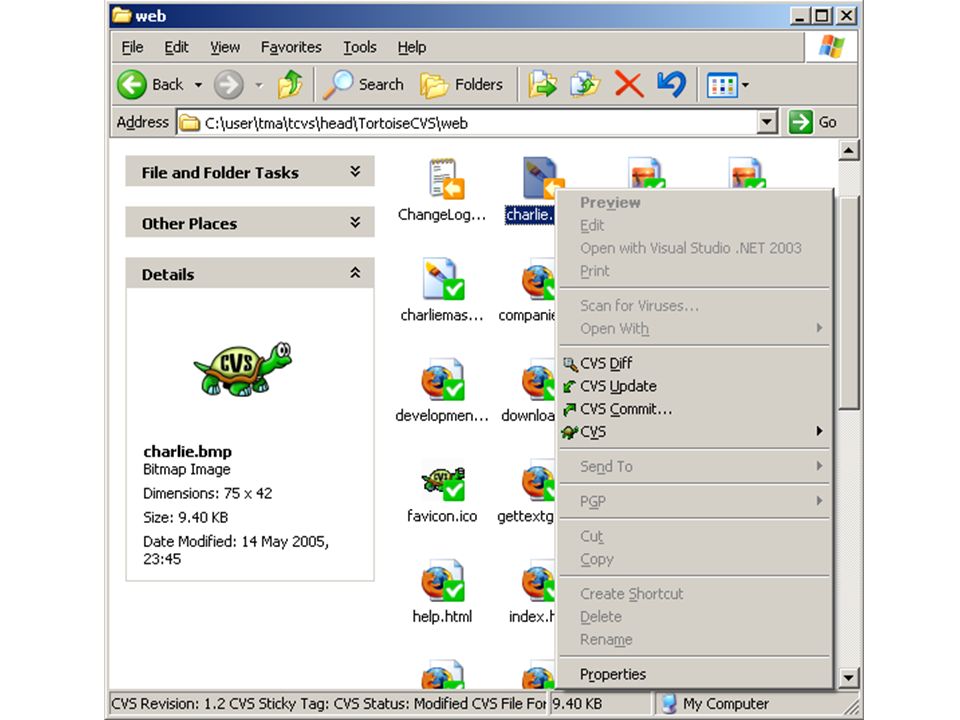Viewport: 960px width, 720px height.
Task: Open the Back history dropdown arrow
Action: click(x=198, y=85)
